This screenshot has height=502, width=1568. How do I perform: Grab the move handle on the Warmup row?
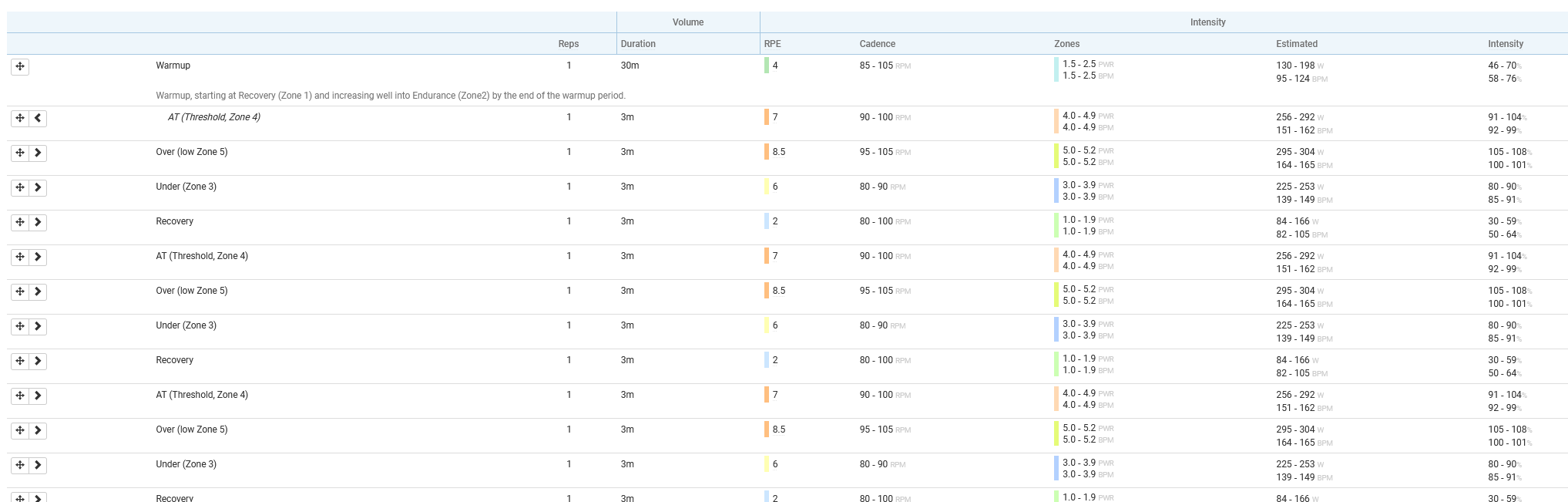(20, 66)
